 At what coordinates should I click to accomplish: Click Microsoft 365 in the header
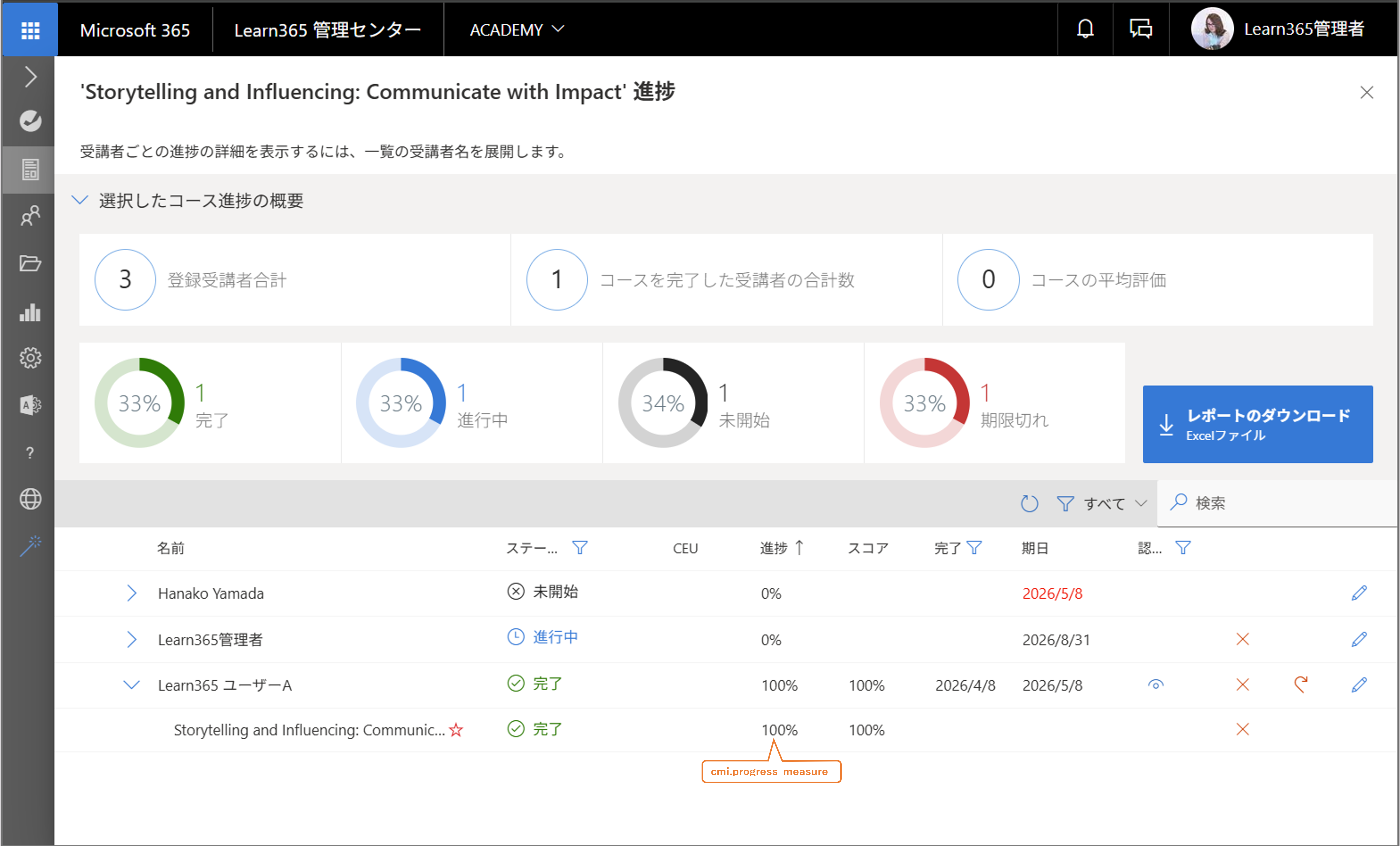135,30
